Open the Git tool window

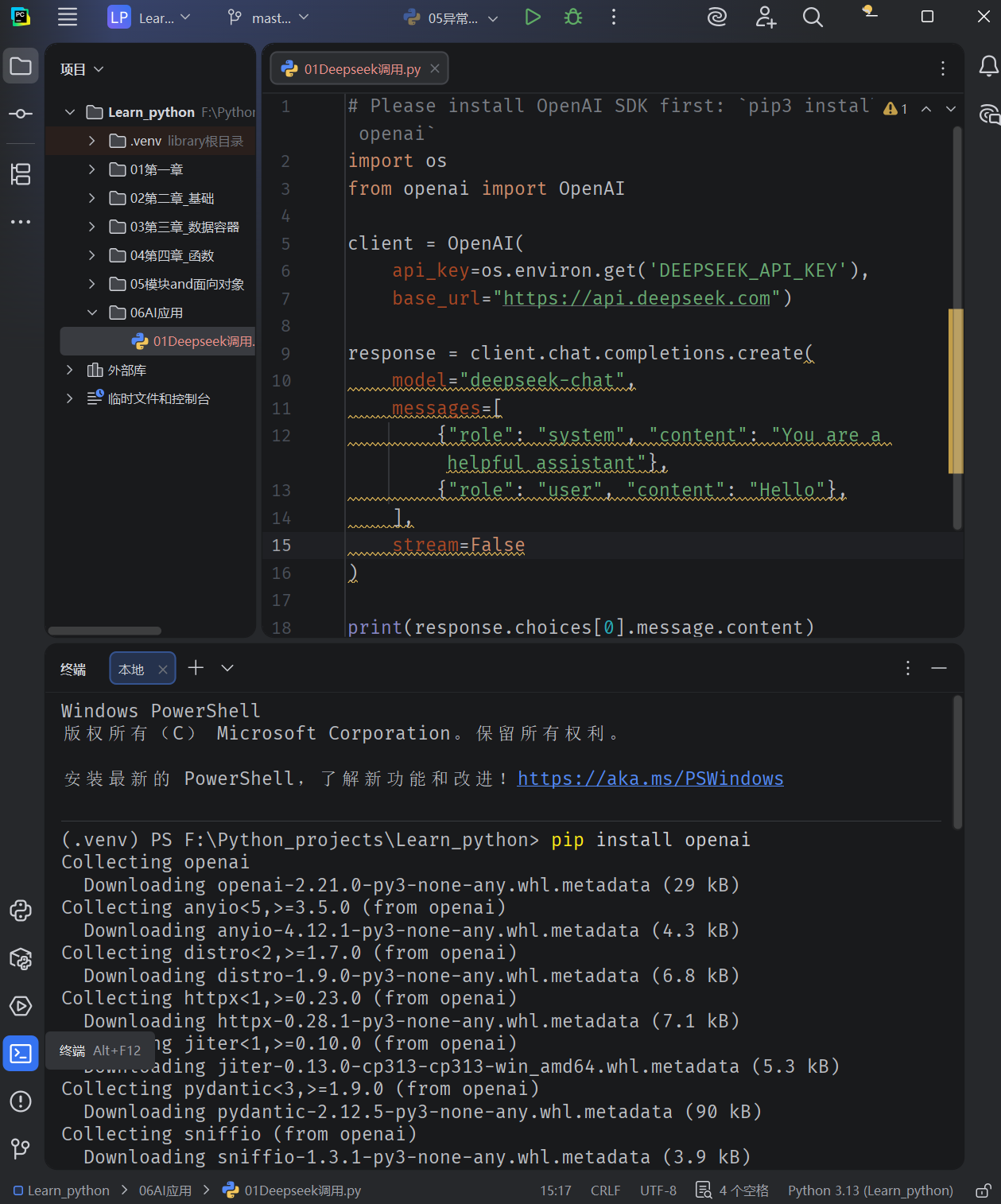click(x=21, y=1148)
